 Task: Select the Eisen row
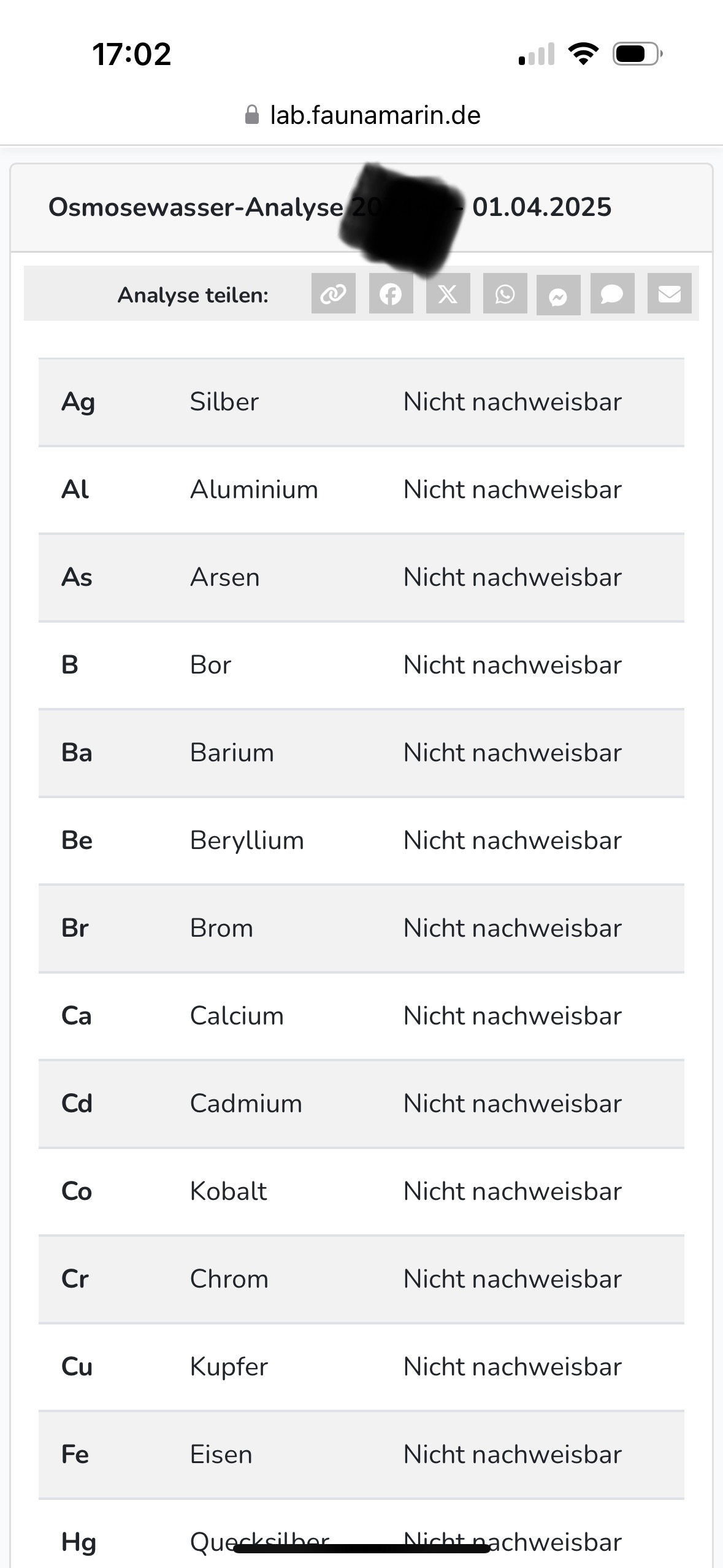tap(361, 1455)
